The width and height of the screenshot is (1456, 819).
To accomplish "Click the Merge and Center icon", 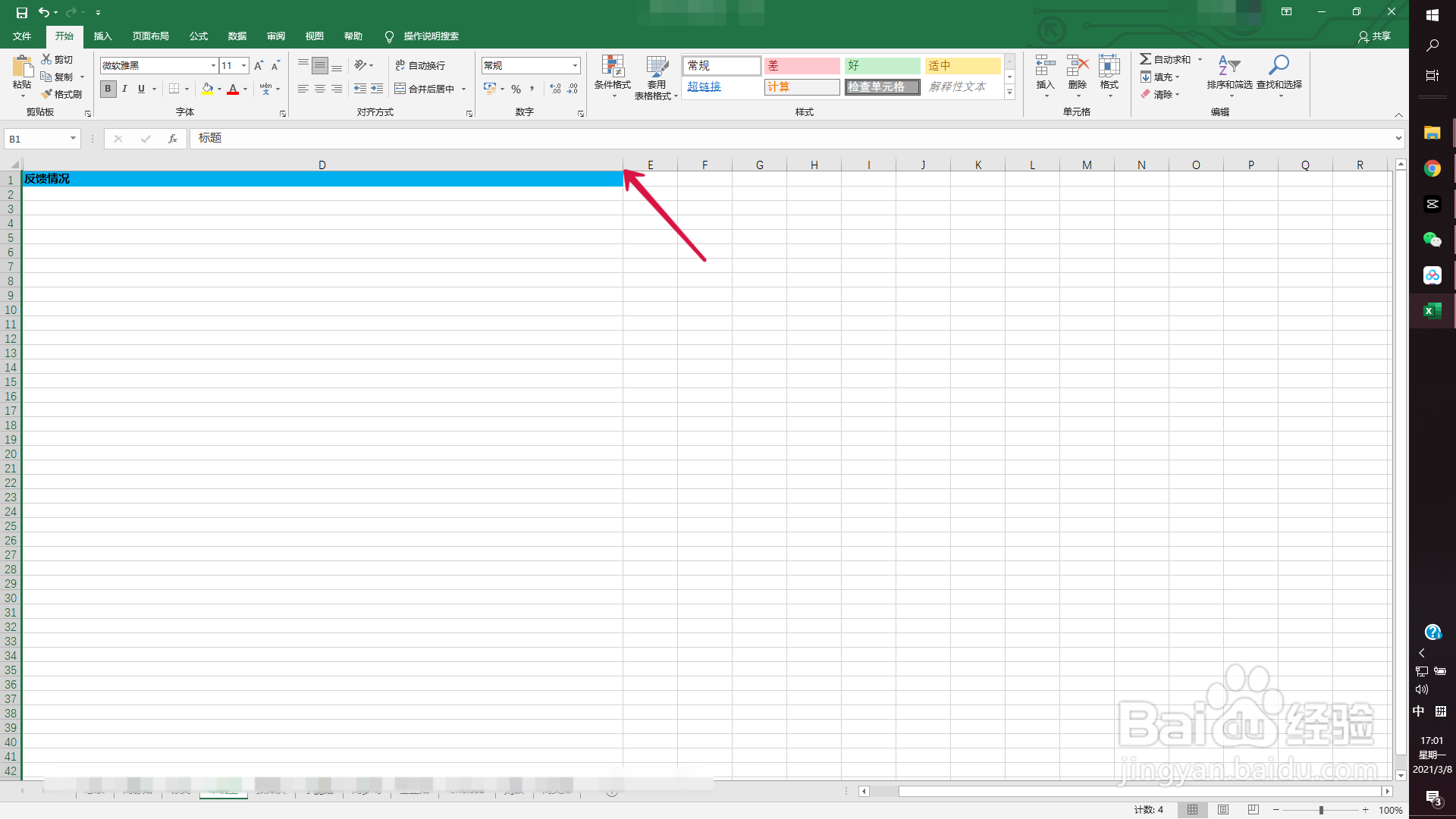I will pos(400,89).
